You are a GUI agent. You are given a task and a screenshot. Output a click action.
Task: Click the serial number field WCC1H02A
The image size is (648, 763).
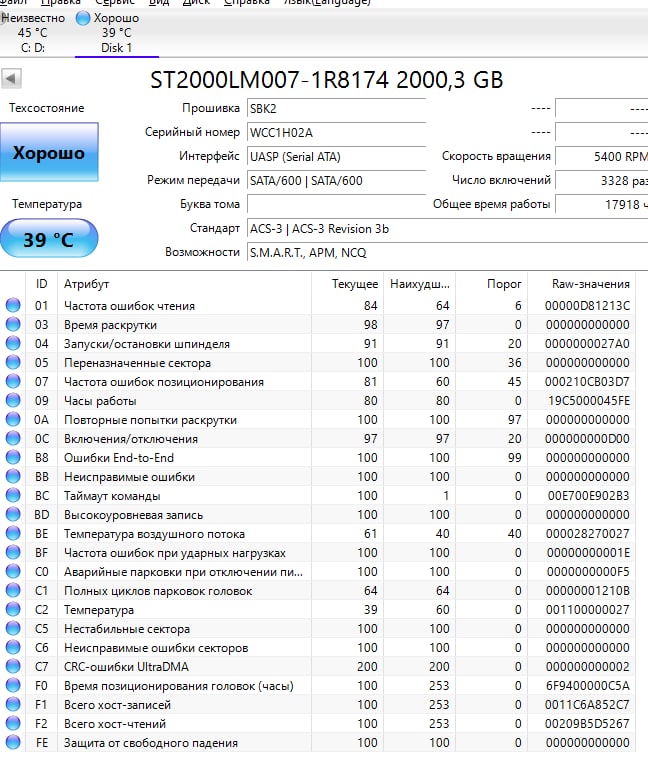tap(337, 132)
